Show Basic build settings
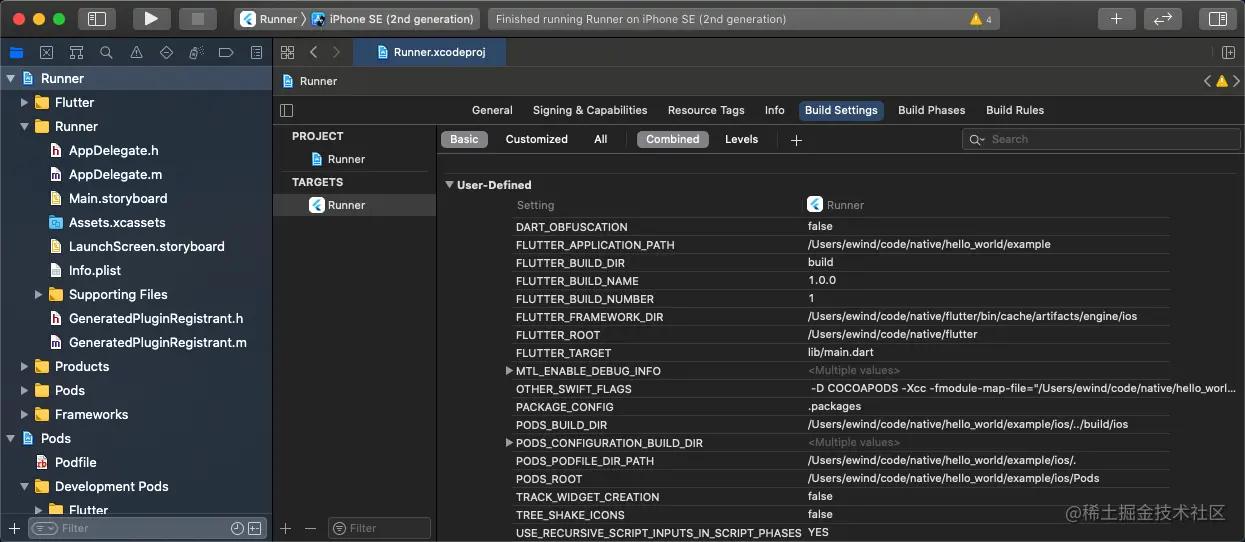Viewport: 1245px width, 542px height. pyautogui.click(x=464, y=139)
